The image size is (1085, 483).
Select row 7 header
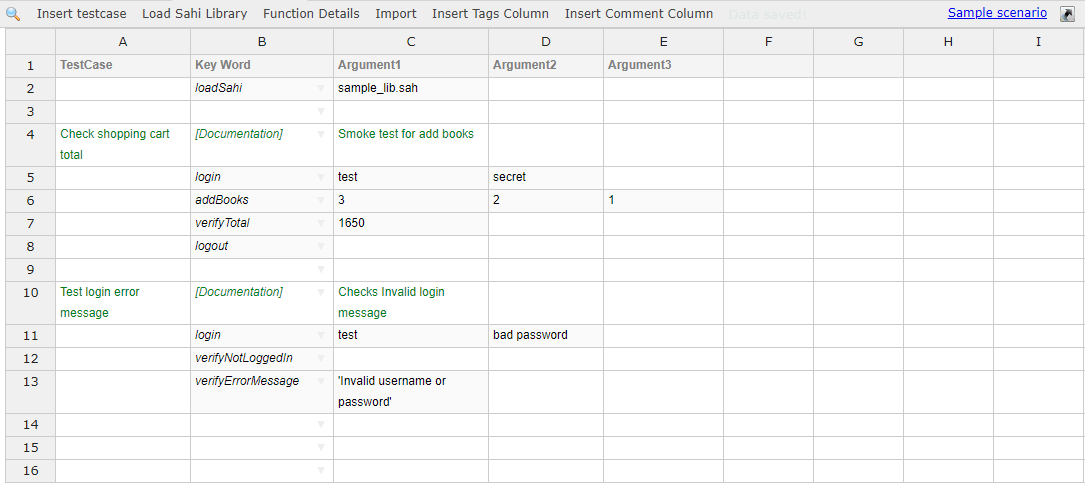coord(30,223)
